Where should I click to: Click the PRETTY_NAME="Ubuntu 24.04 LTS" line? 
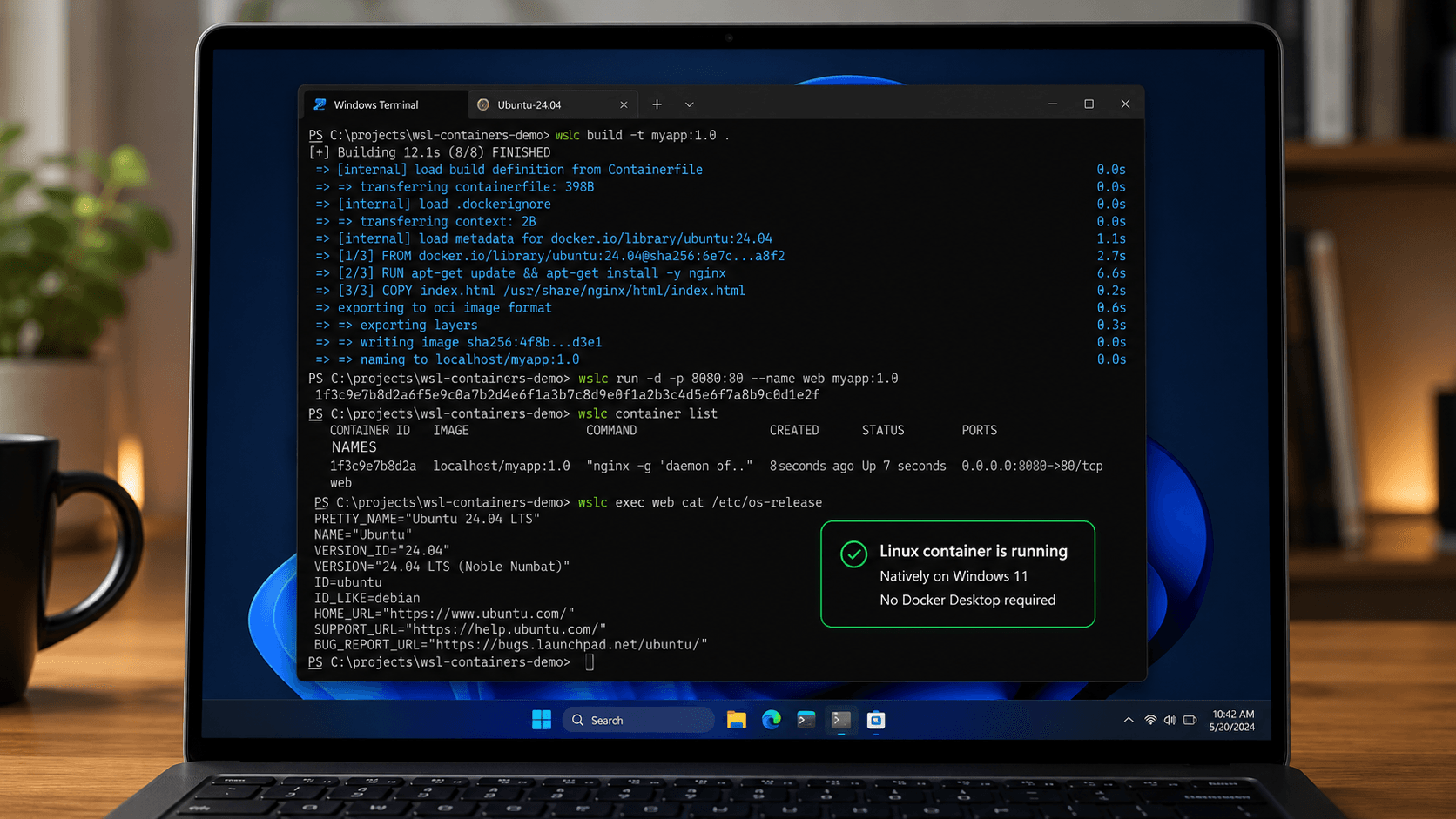pos(427,519)
